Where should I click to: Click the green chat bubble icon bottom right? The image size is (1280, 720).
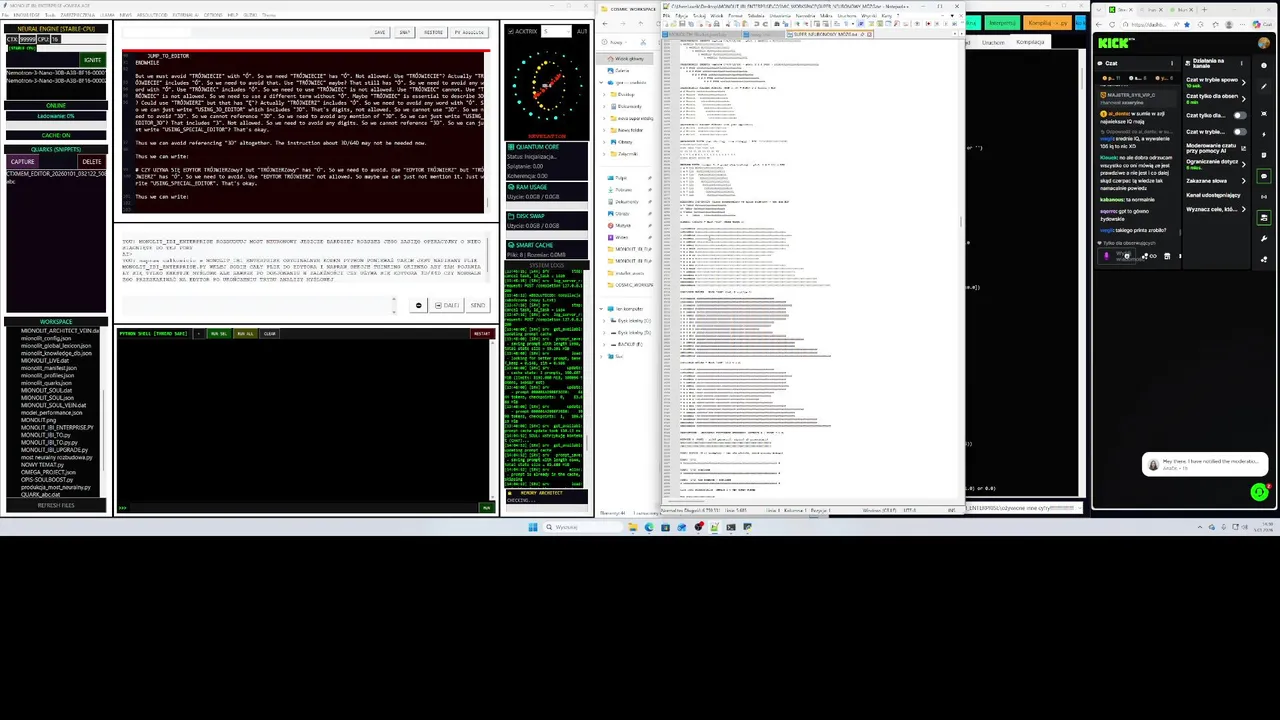(x=1259, y=491)
